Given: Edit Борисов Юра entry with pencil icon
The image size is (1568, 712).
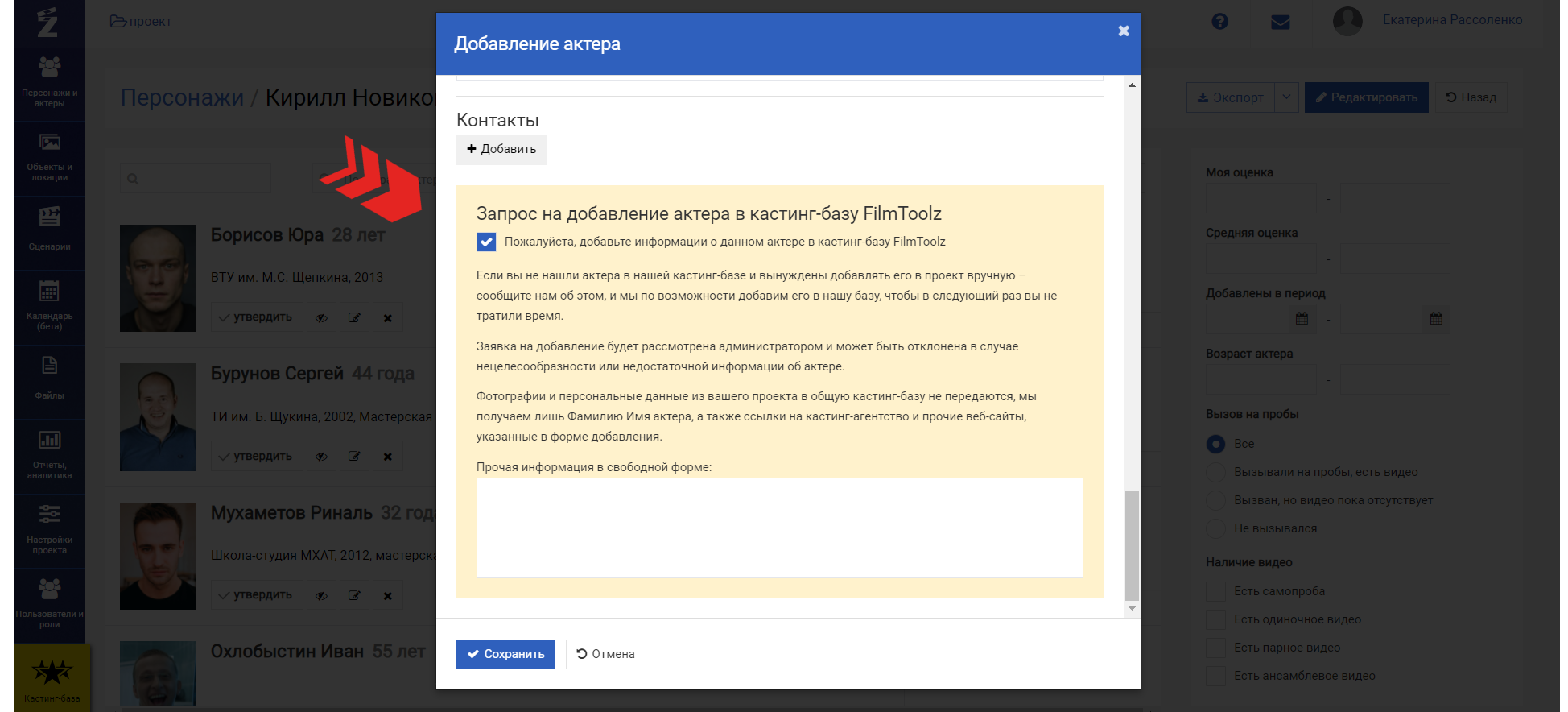Looking at the screenshot, I should pos(354,317).
